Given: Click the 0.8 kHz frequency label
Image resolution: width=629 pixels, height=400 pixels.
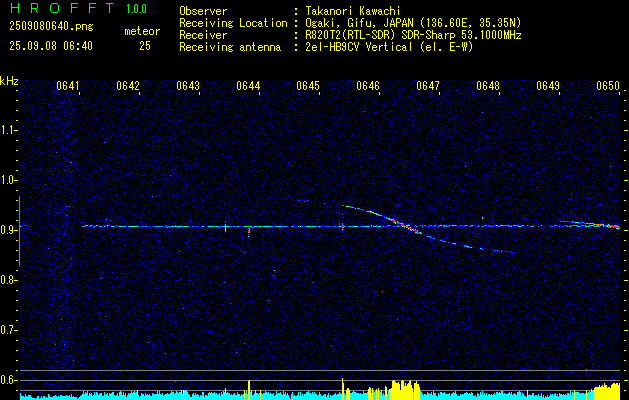Looking at the screenshot, I should pos(8,280).
